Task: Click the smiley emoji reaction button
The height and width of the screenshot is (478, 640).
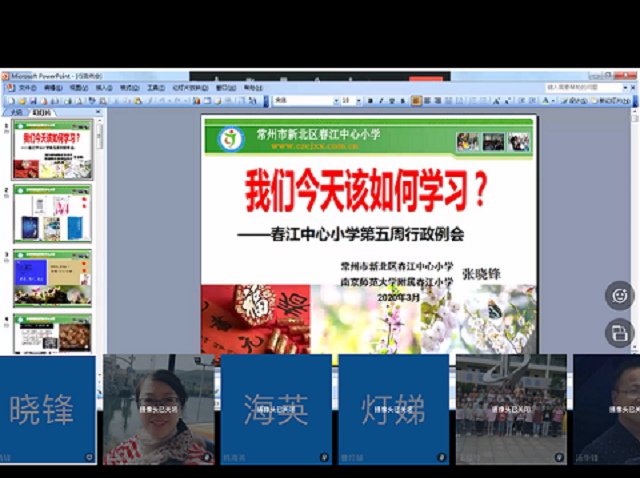Action: 619,295
